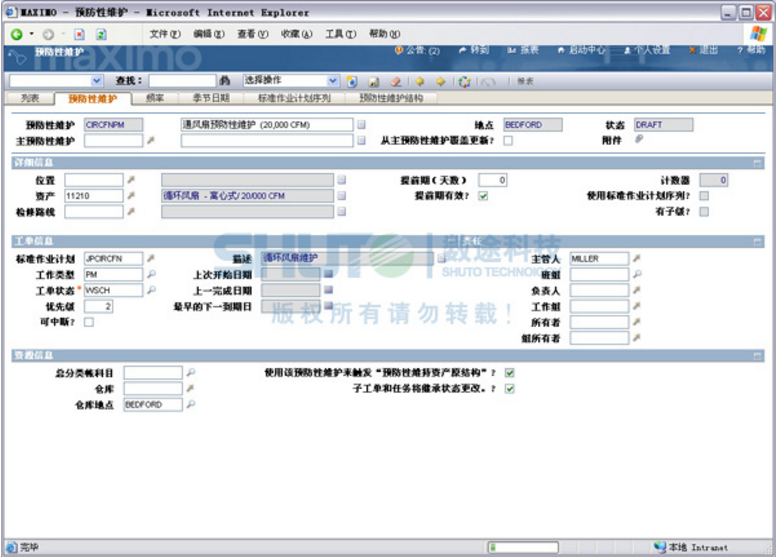Enable the 可中断 checkbox
Image resolution: width=777 pixels, height=557 pixels.
[x=89, y=322]
